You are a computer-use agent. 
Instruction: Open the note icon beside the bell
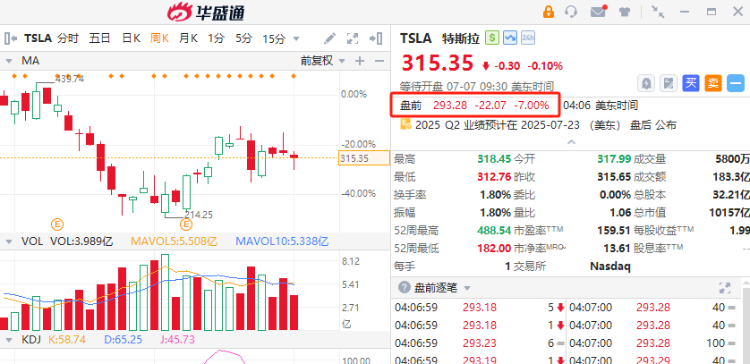tap(668, 83)
